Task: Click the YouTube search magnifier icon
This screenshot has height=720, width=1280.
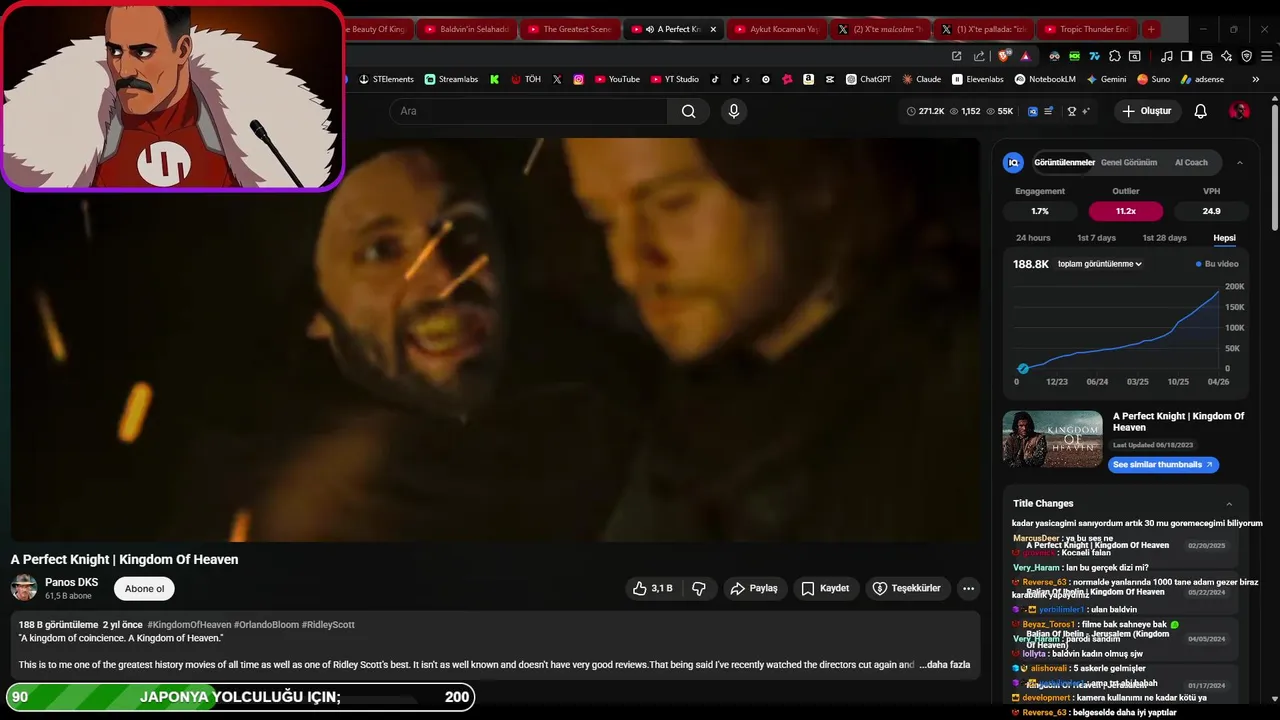Action: tap(688, 111)
